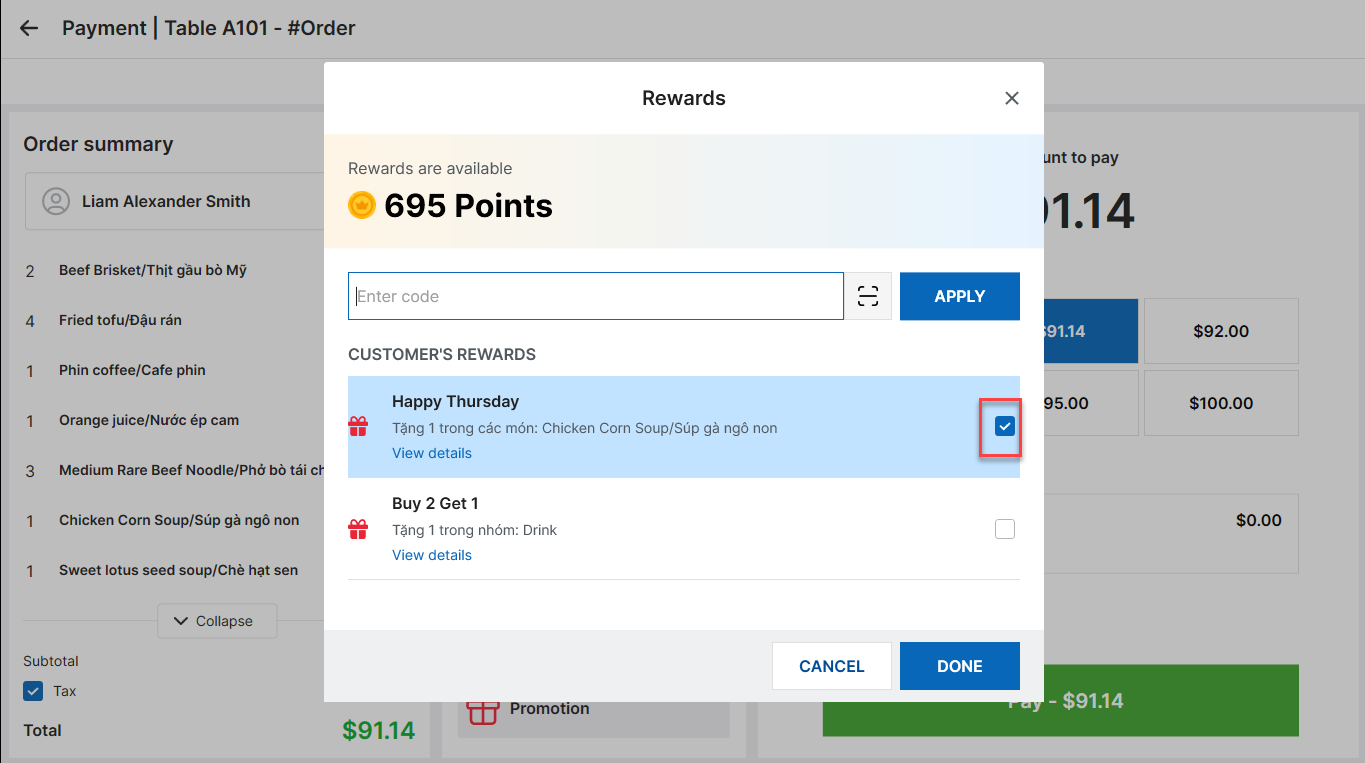
Task: Close the Rewards dialog with X
Action: click(x=1012, y=98)
